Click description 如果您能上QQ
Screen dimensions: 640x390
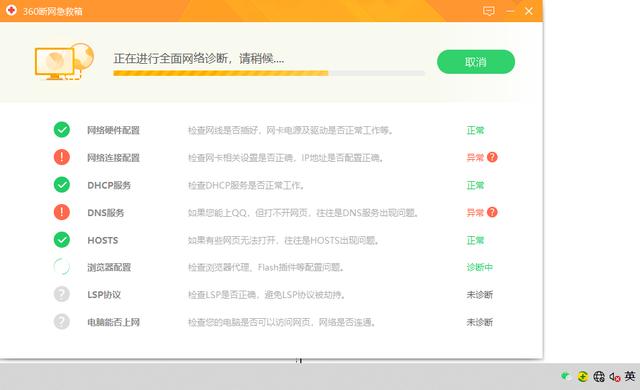(x=303, y=213)
